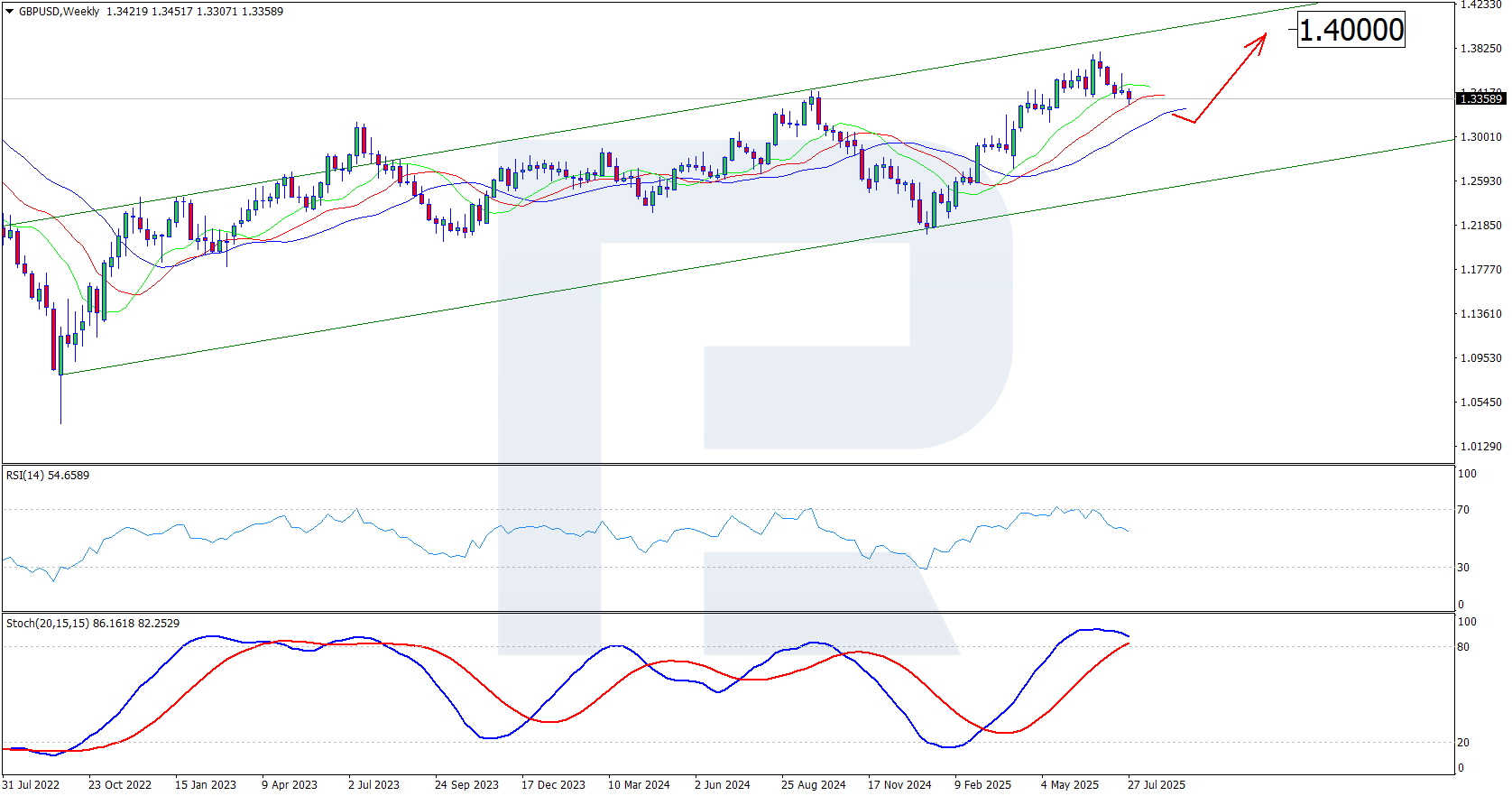The height and width of the screenshot is (796, 1512).
Task: Click the 27 Jul 2025 date label
Action: pos(1157,784)
